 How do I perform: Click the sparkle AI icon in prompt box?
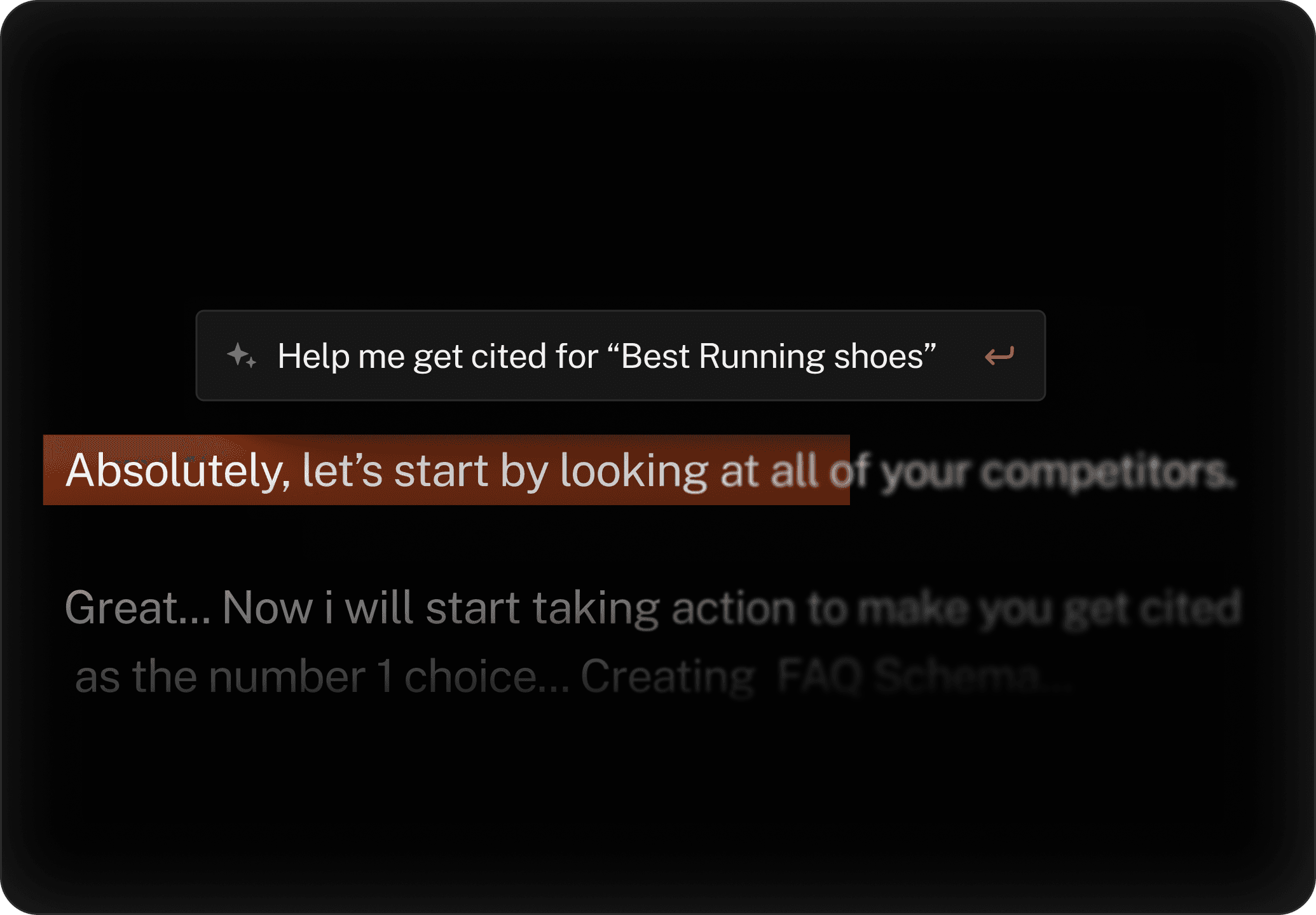(x=242, y=355)
